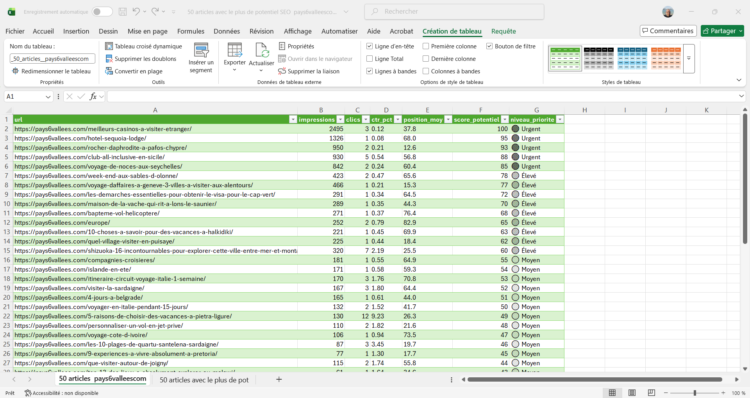750x398 pixels.
Task: Toggle Ligne Total checkbox
Action: coord(369,58)
